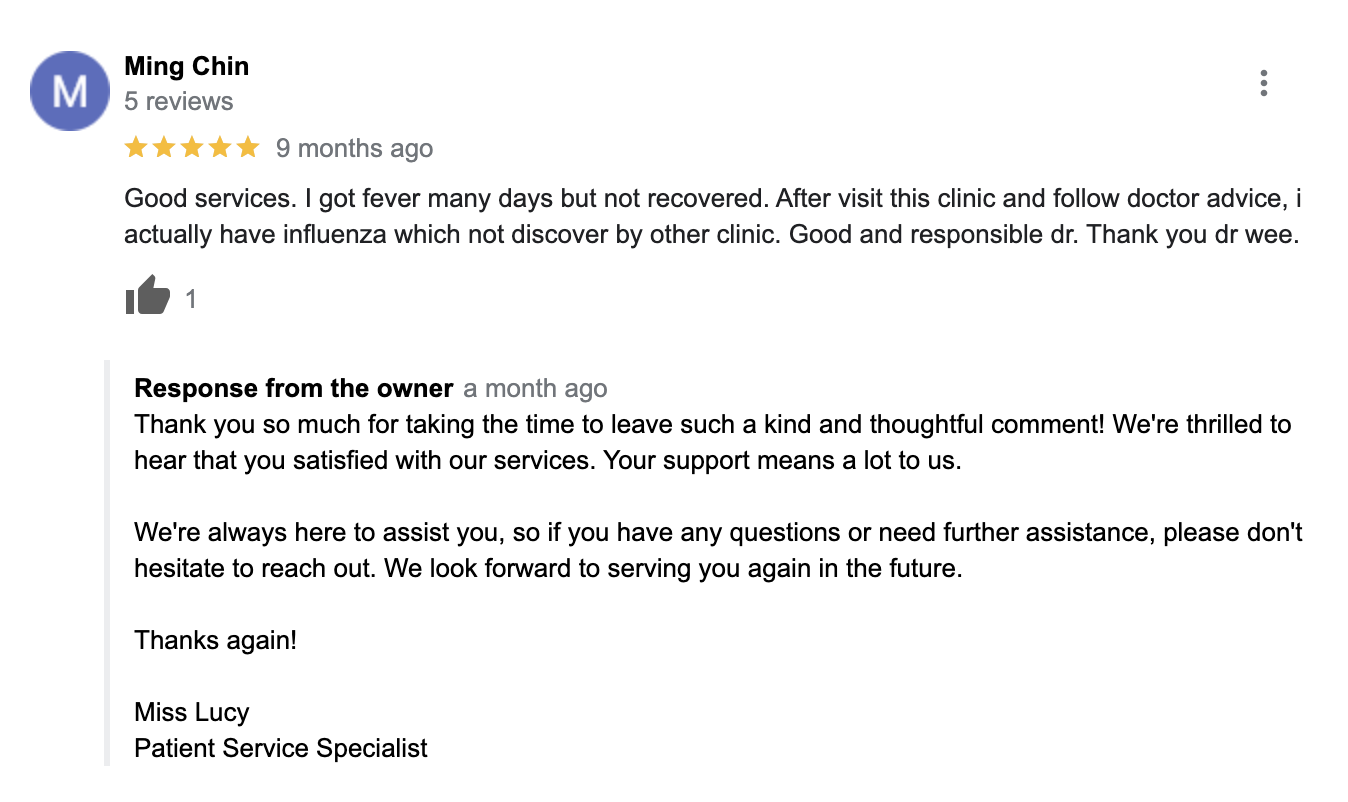Open the three-dot review options menu
Viewport: 1348px width, 802px height.
1264,84
